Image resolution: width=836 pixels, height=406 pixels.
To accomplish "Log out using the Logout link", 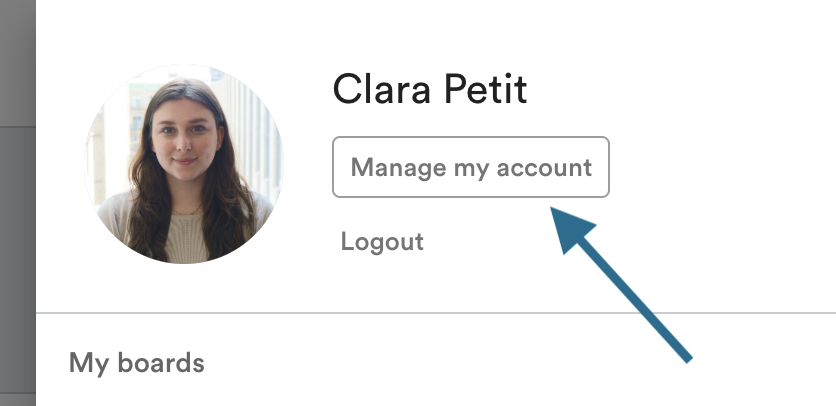I will 382,241.
